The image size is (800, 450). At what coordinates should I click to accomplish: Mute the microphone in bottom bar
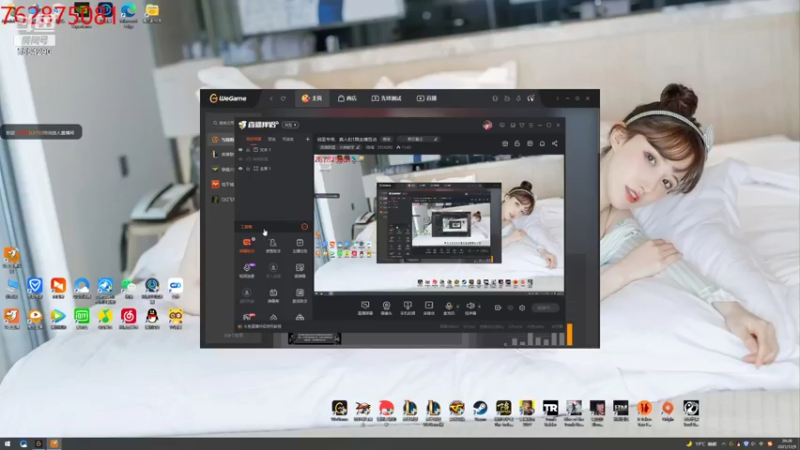[449, 307]
